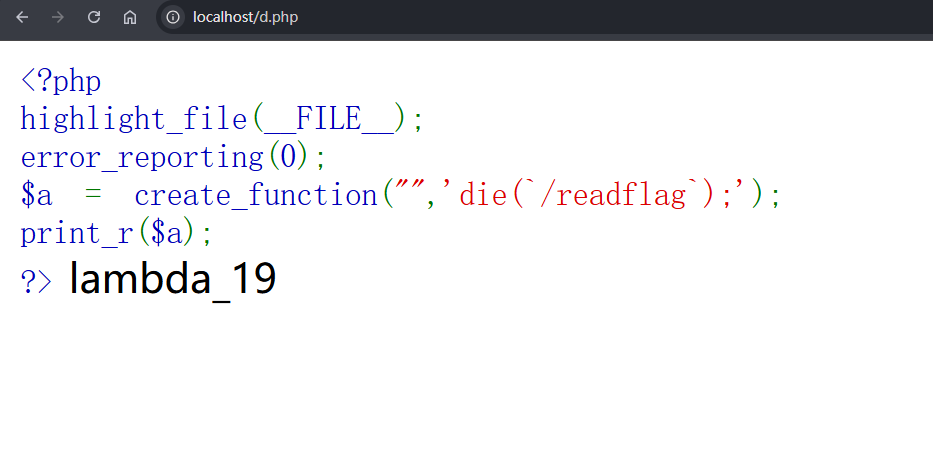Click the 'lambda_19' output text

click(173, 279)
